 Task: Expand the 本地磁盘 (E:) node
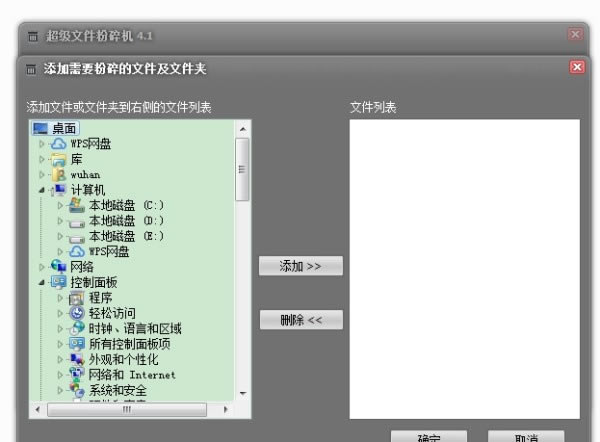(x=60, y=236)
